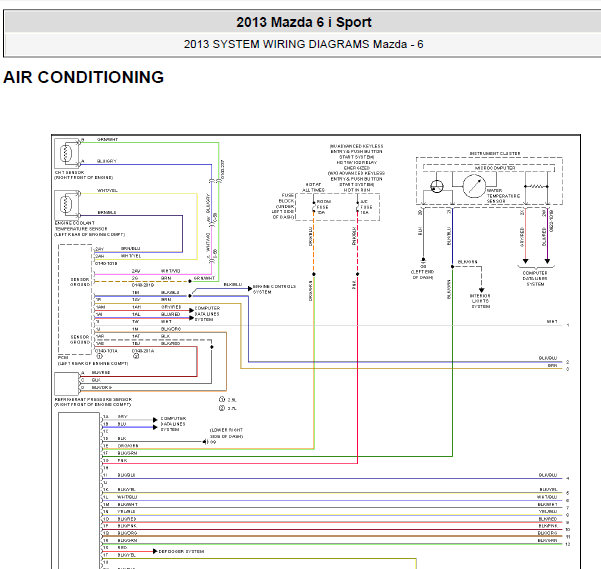Screen dimensions: 601x569
Task: Click the INSTRUMENT CLUSTER label
Action: coord(495,154)
